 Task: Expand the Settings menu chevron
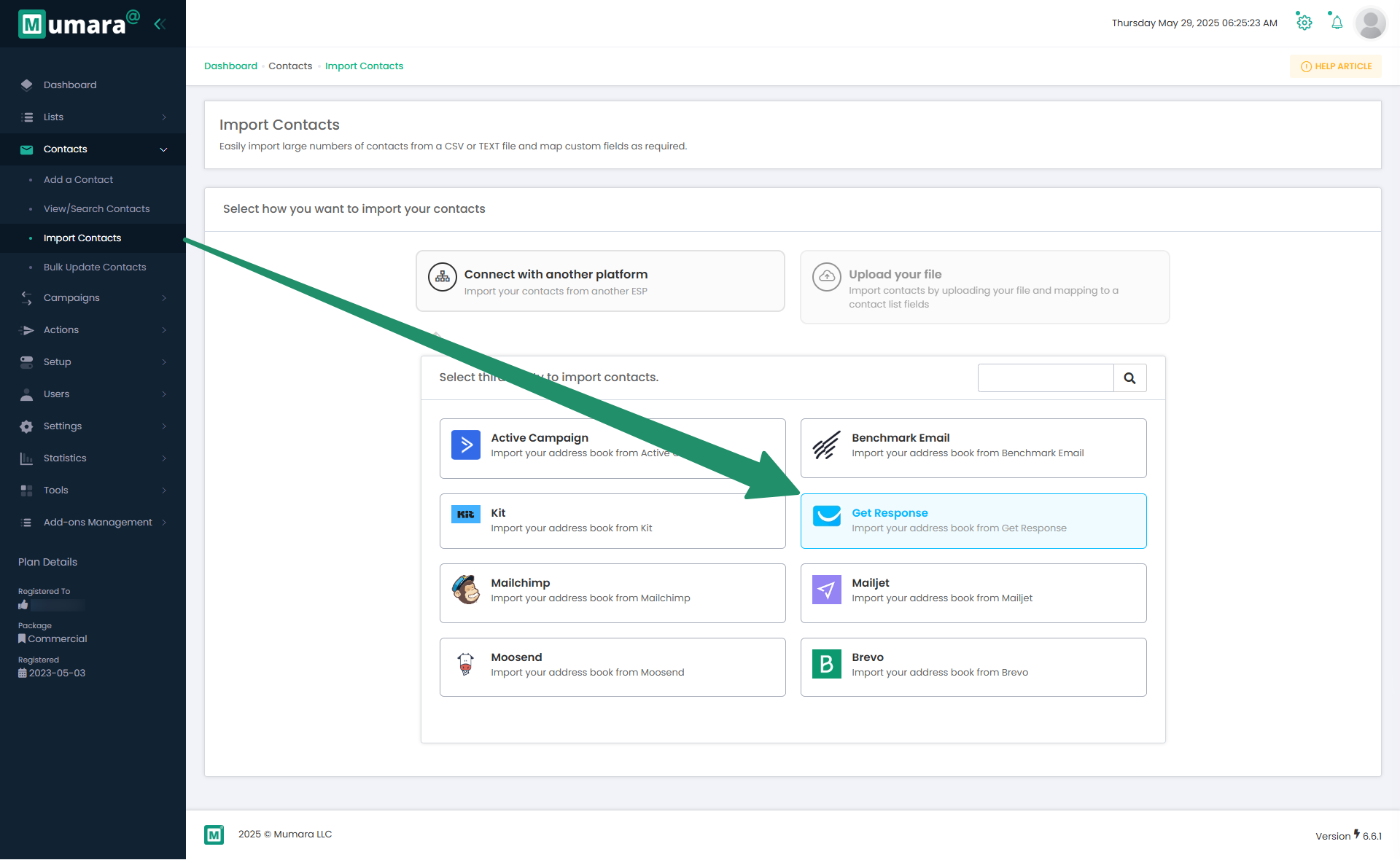pos(164,426)
